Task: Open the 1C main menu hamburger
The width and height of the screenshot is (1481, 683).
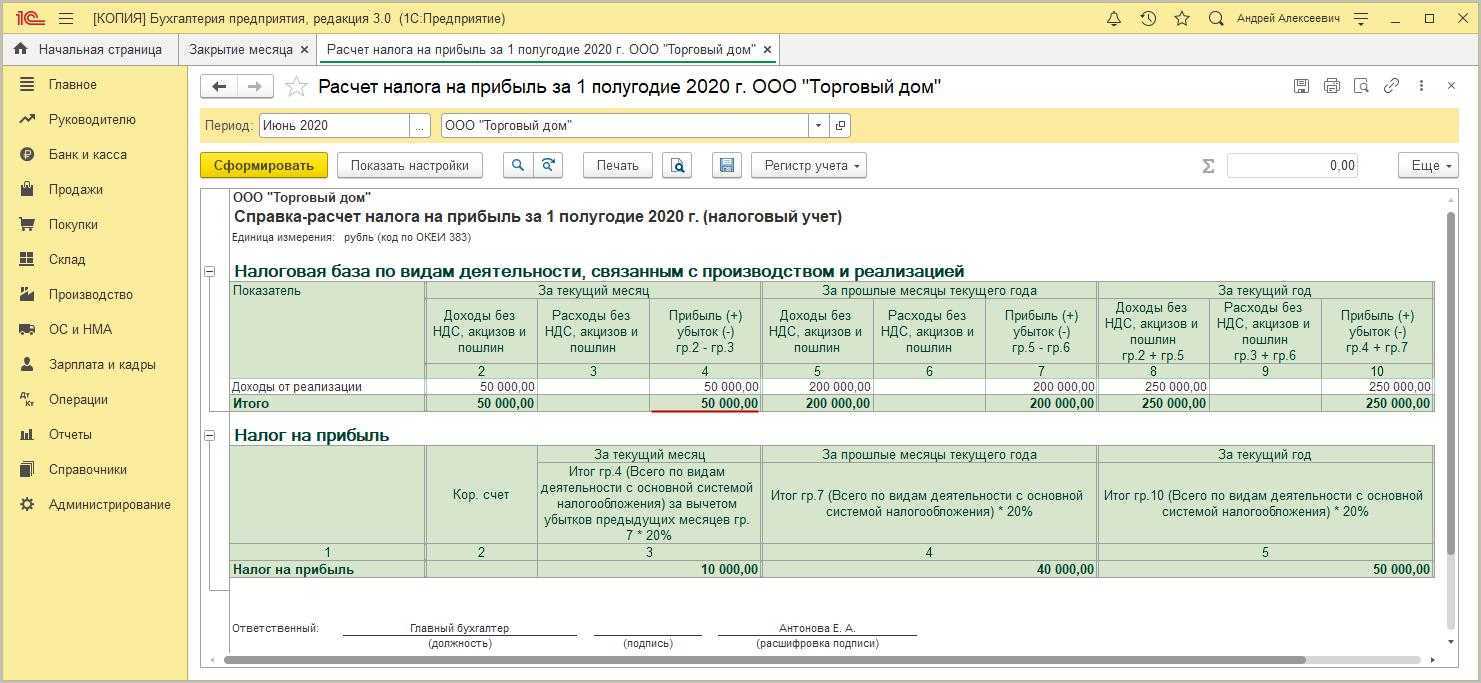Action: coord(66,18)
